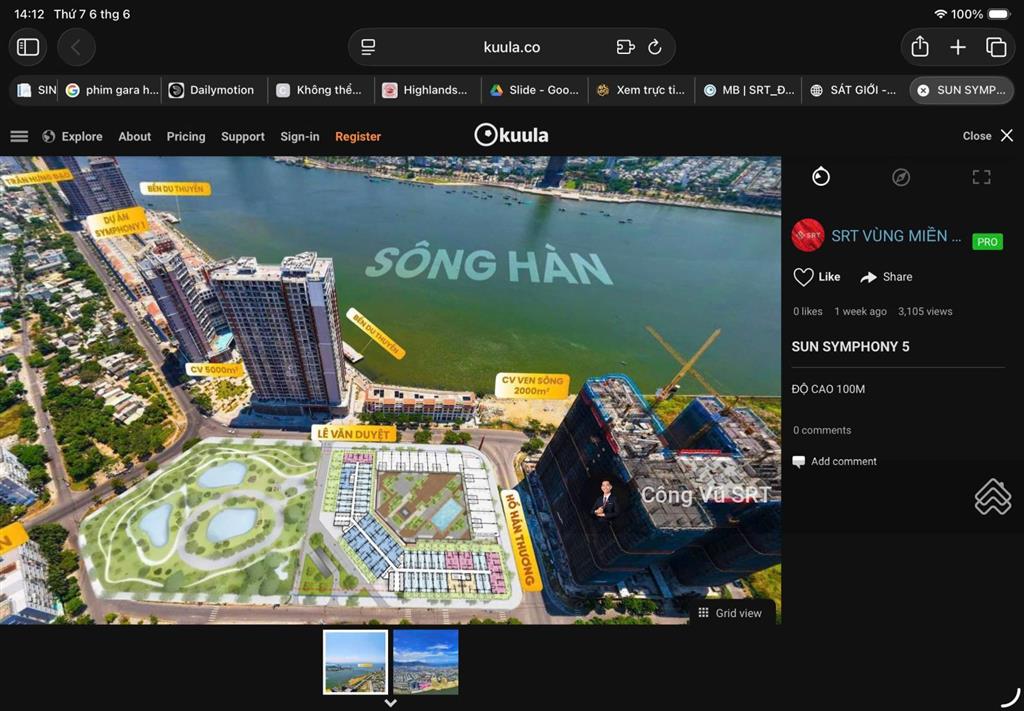The width and height of the screenshot is (1024, 711).
Task: Toggle auto-rotation of the panorama
Action: click(820, 176)
